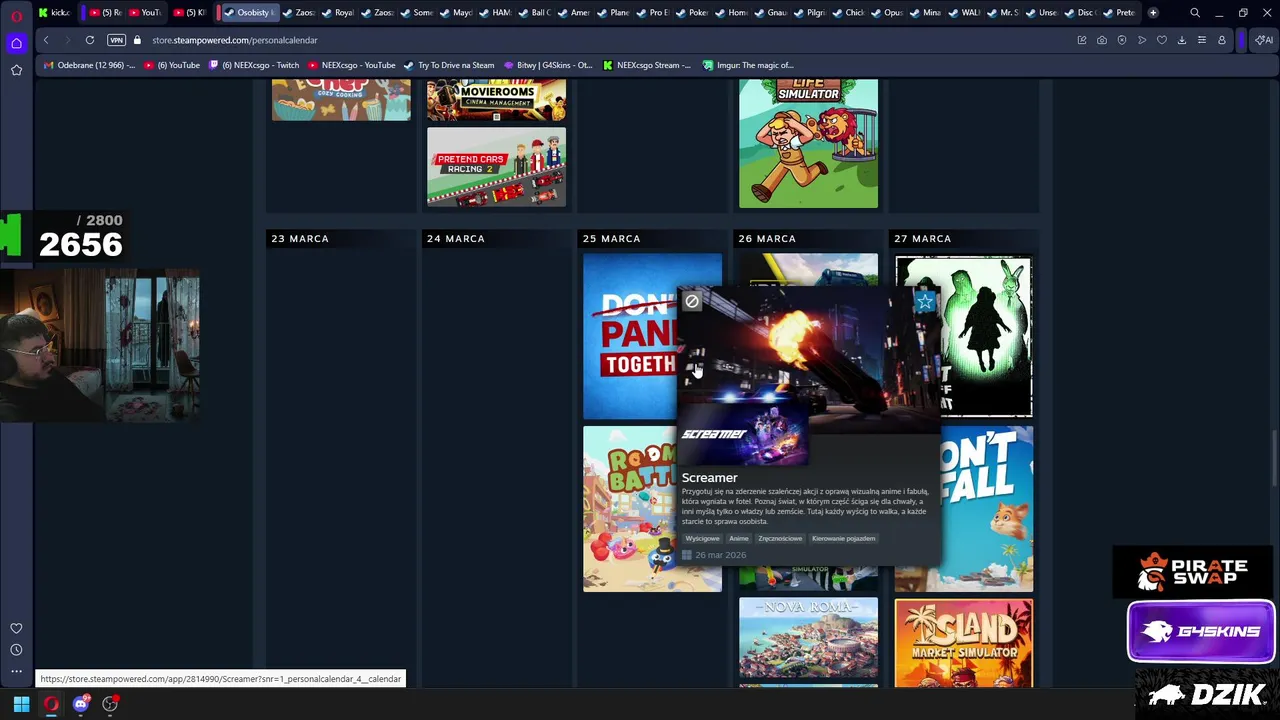Open the Room Battle game tile
The width and height of the screenshot is (1280, 720).
pos(630,509)
